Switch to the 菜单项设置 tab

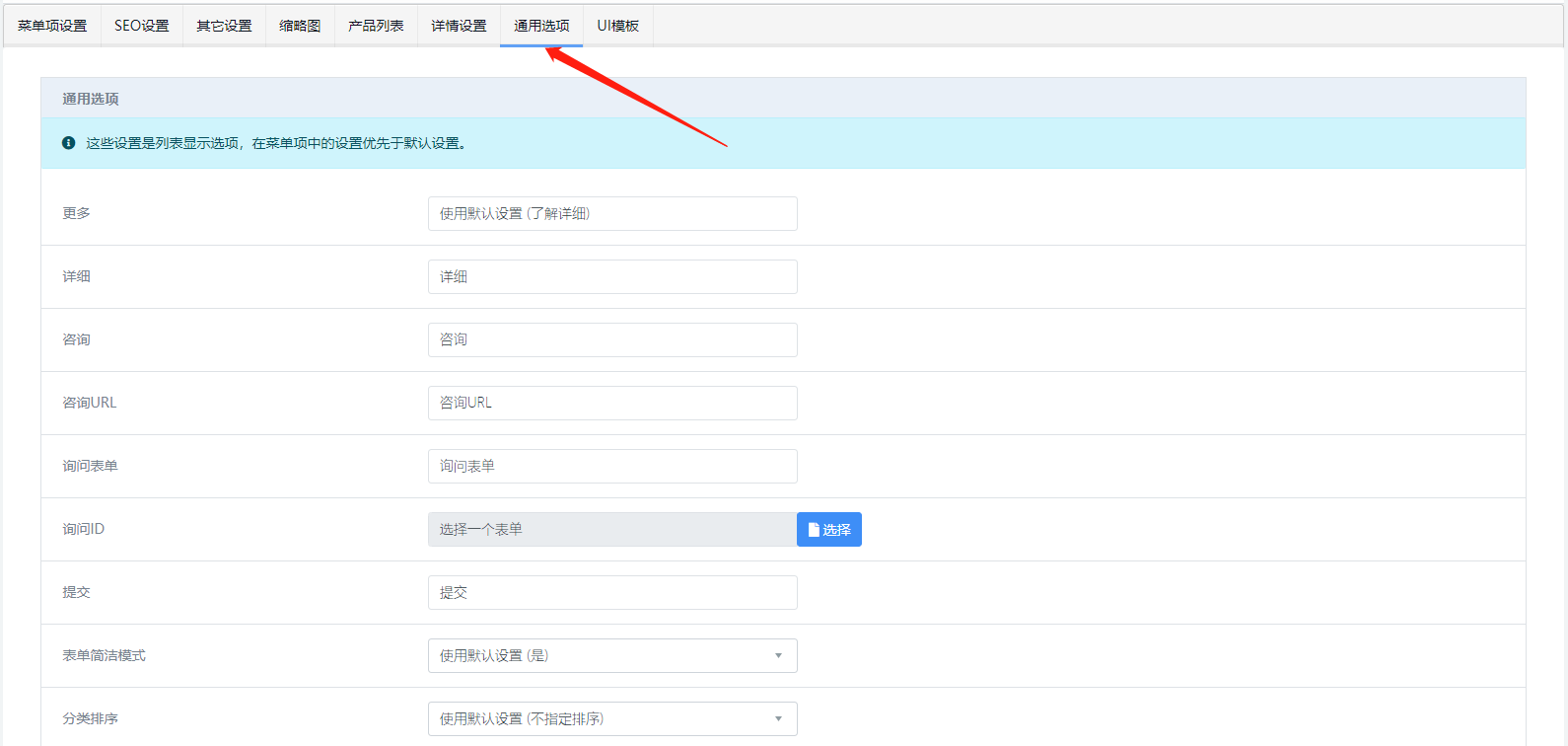[x=52, y=26]
